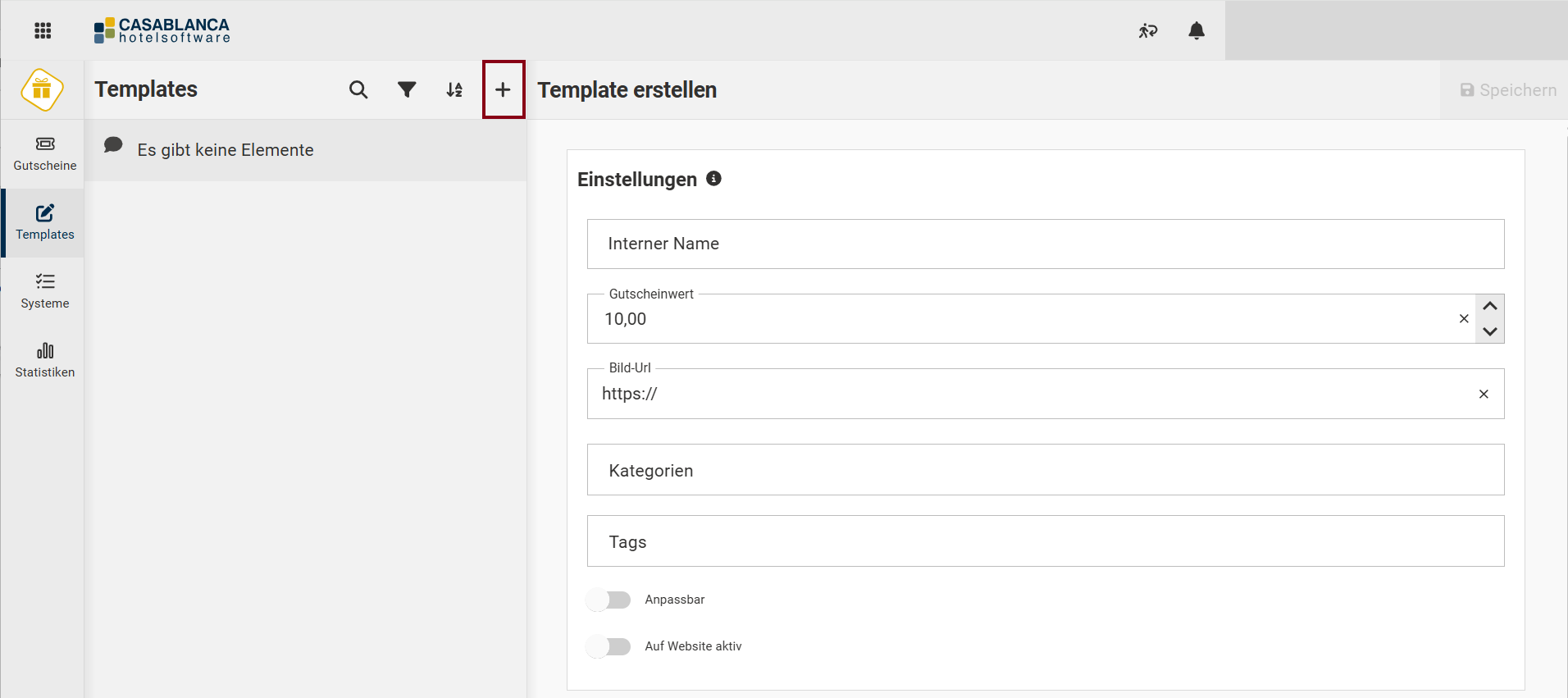Click the accessibility person icon
Screen dimensions: 1568x698
[x=1148, y=31]
